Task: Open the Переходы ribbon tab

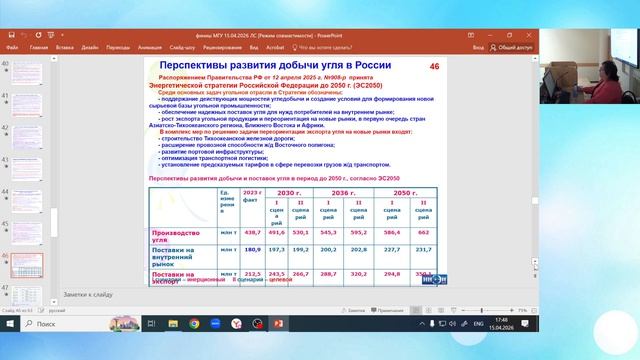Action: [x=118, y=47]
